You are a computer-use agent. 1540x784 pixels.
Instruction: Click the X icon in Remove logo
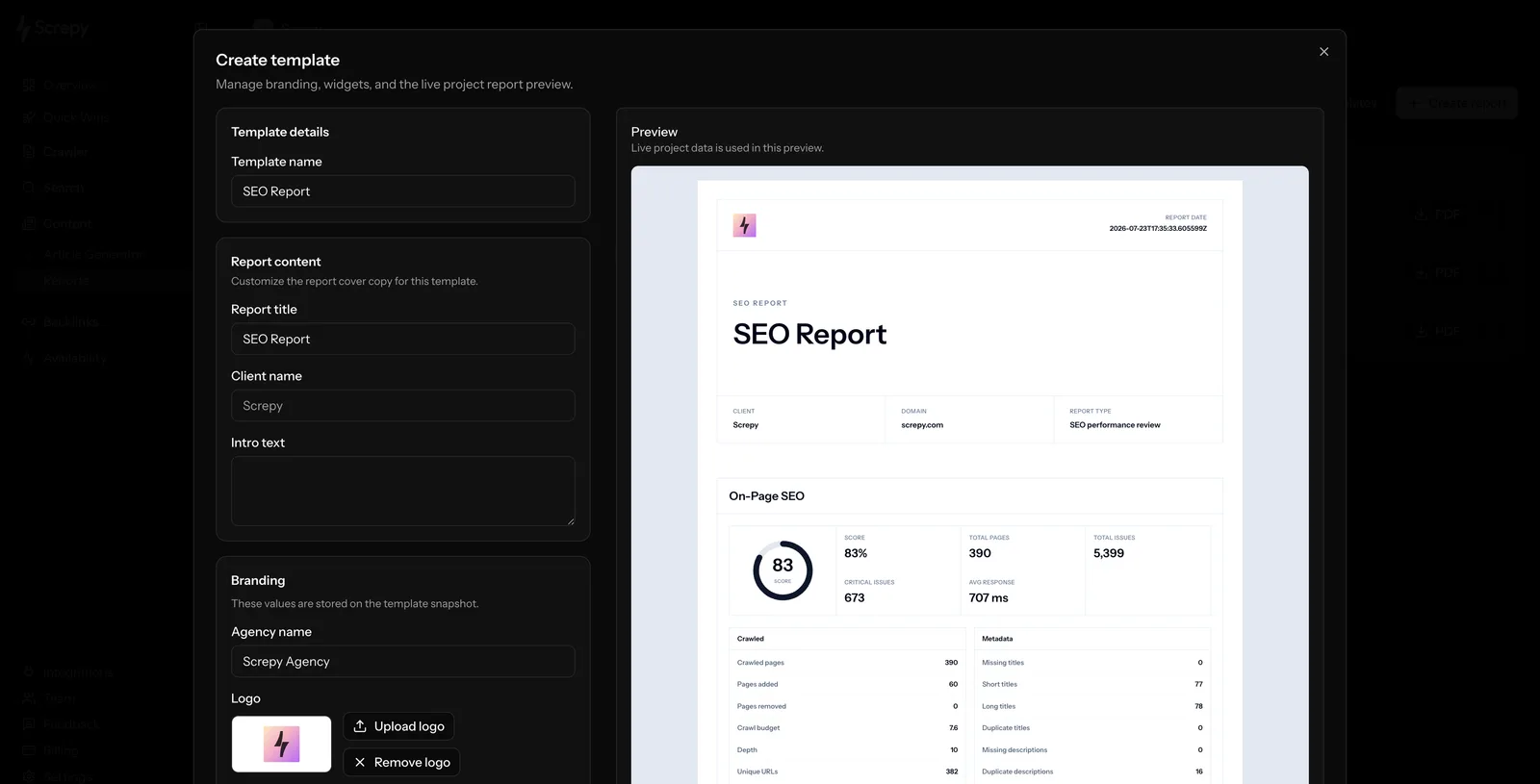pyautogui.click(x=360, y=762)
